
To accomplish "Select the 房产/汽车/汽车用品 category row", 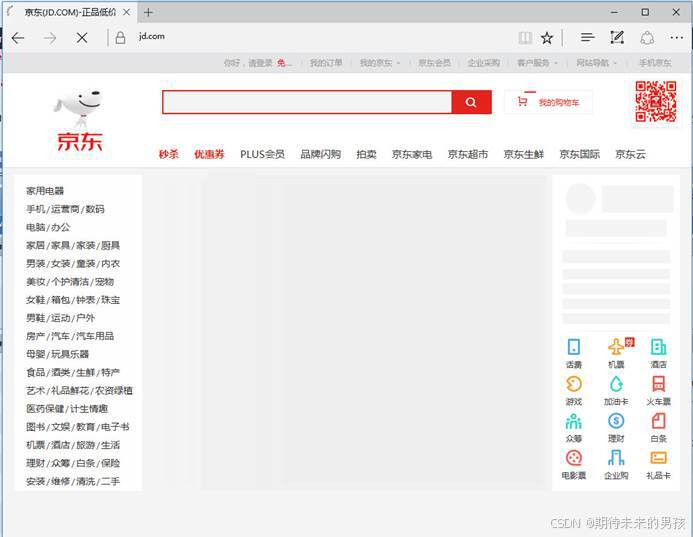I will pos(70,336).
